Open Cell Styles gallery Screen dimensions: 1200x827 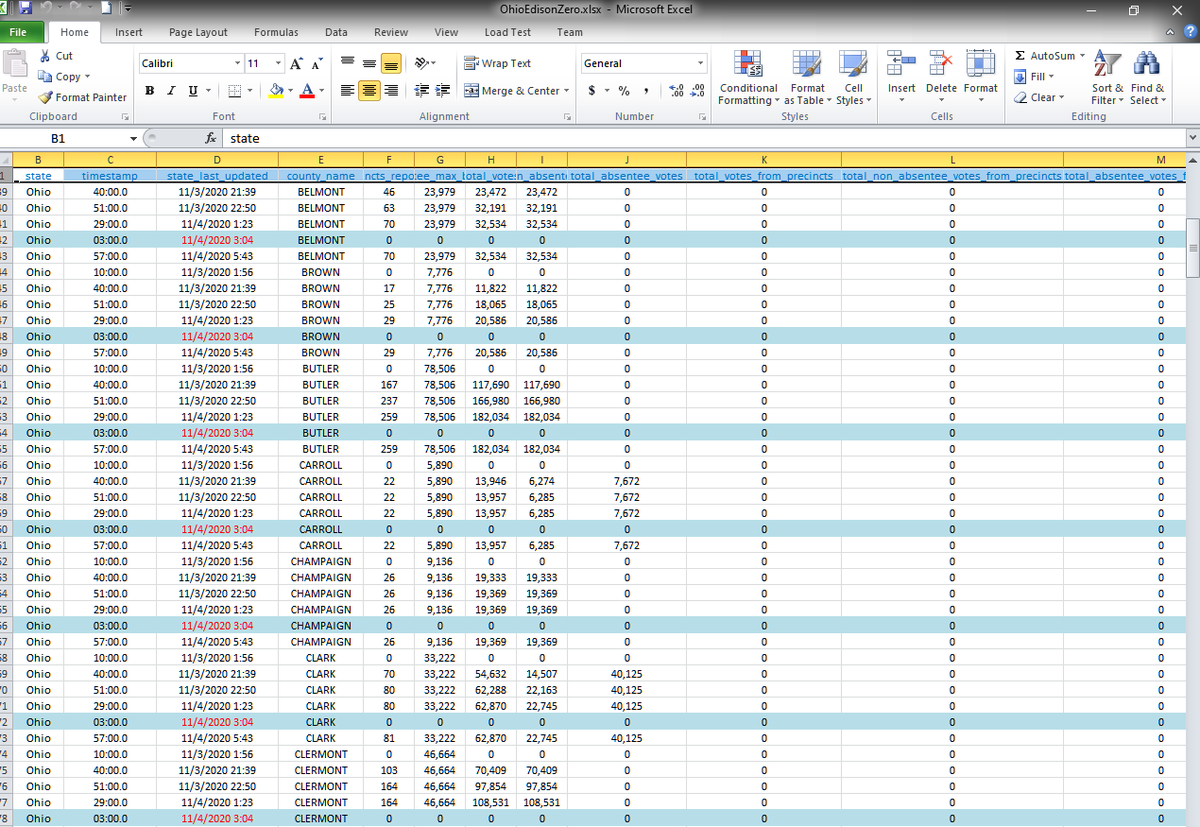pyautogui.click(x=853, y=77)
